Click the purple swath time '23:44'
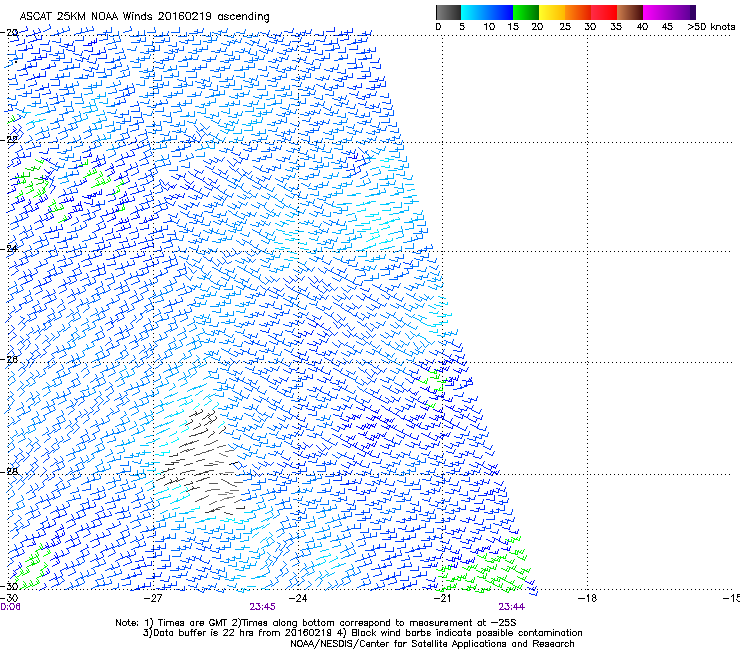This screenshot has height=650, width=740. coord(512,607)
